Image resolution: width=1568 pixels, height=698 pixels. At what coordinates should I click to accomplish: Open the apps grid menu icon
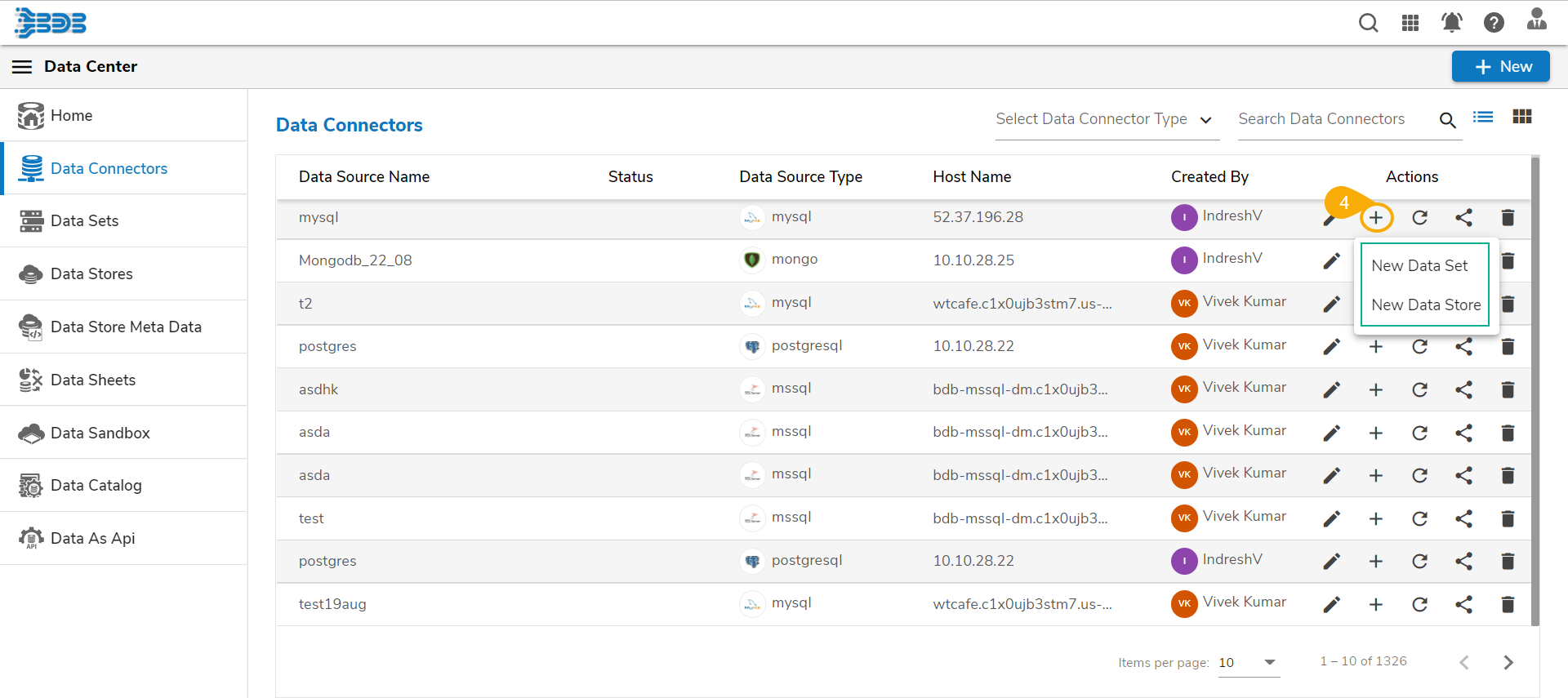[x=1410, y=23]
